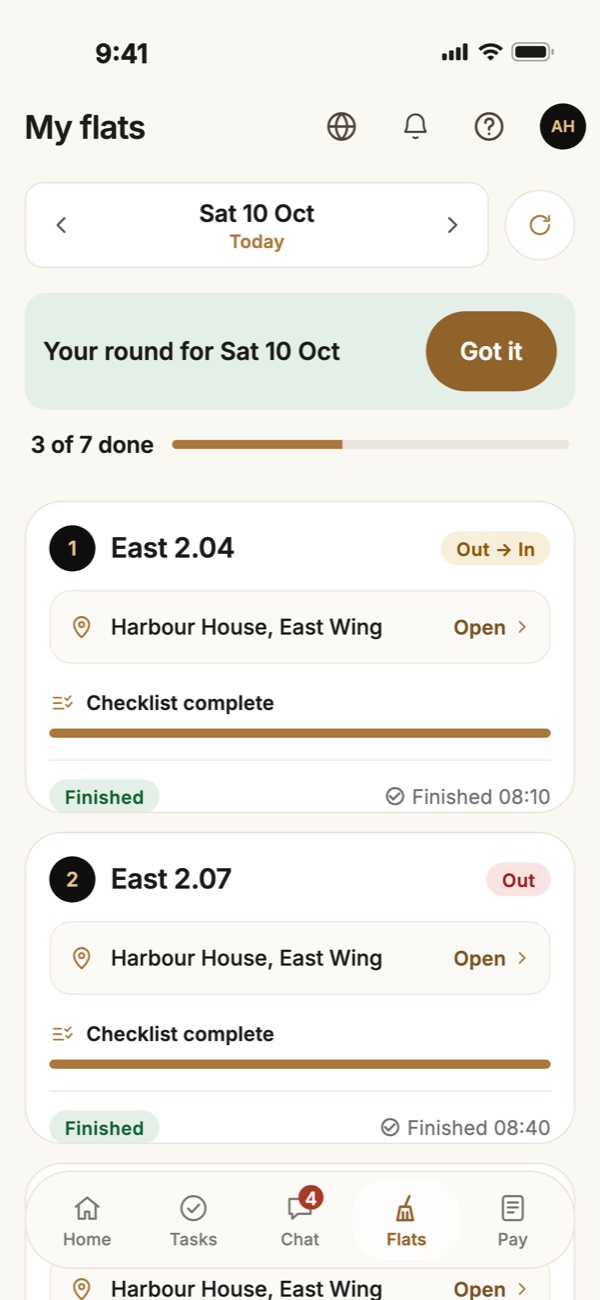Viewport: 600px width, 1300px height.
Task: Tap the number 1 badge for East 2.04
Action: 72,548
